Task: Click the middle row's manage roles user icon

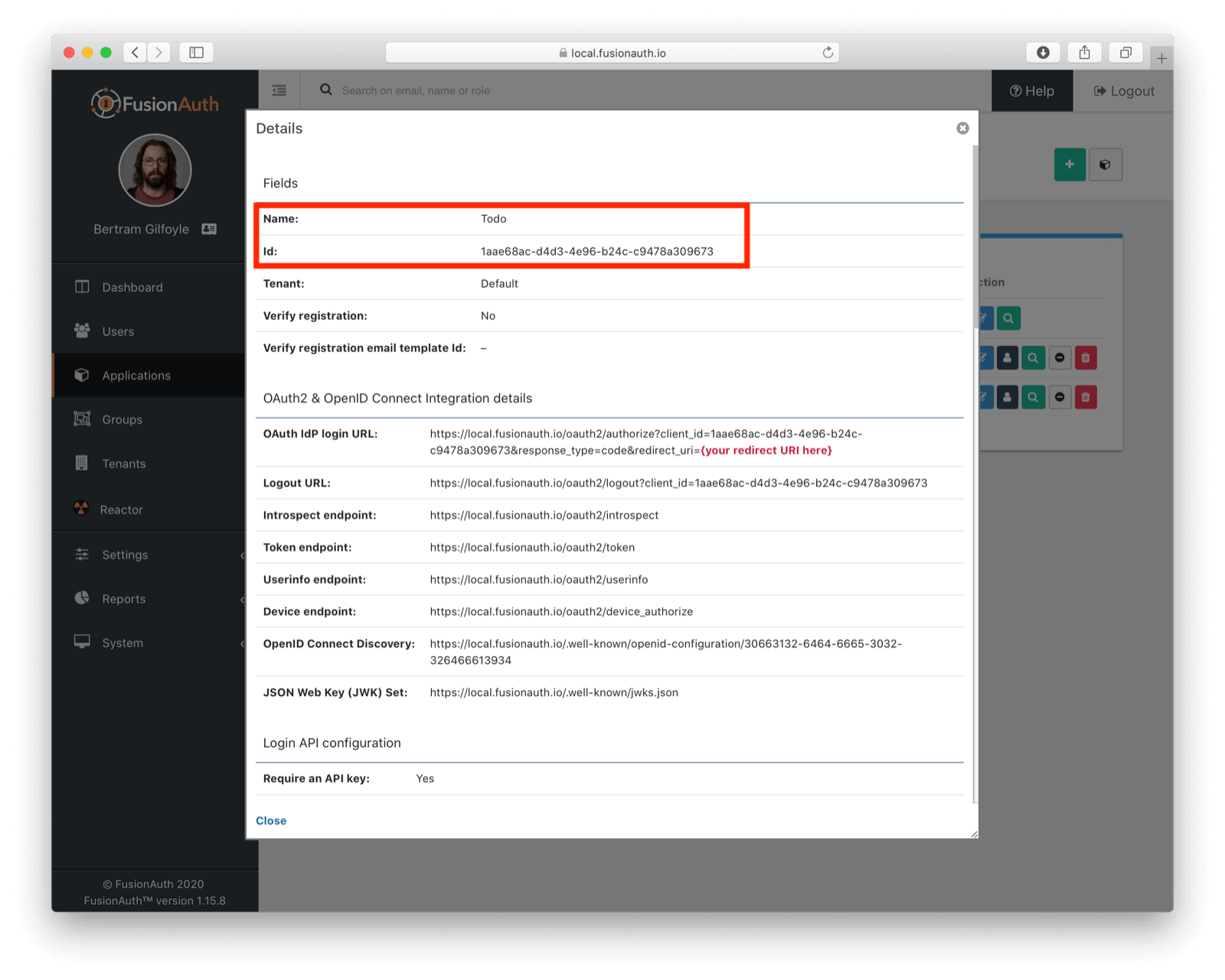Action: click(1008, 358)
